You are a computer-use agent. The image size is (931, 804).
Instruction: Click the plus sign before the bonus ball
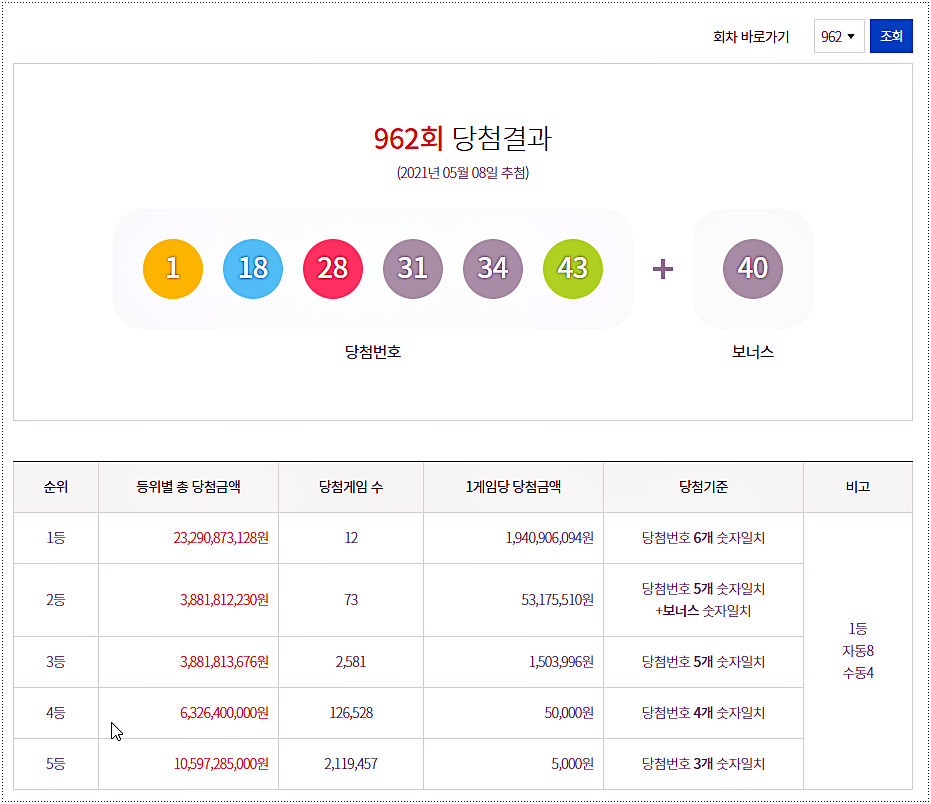663,269
